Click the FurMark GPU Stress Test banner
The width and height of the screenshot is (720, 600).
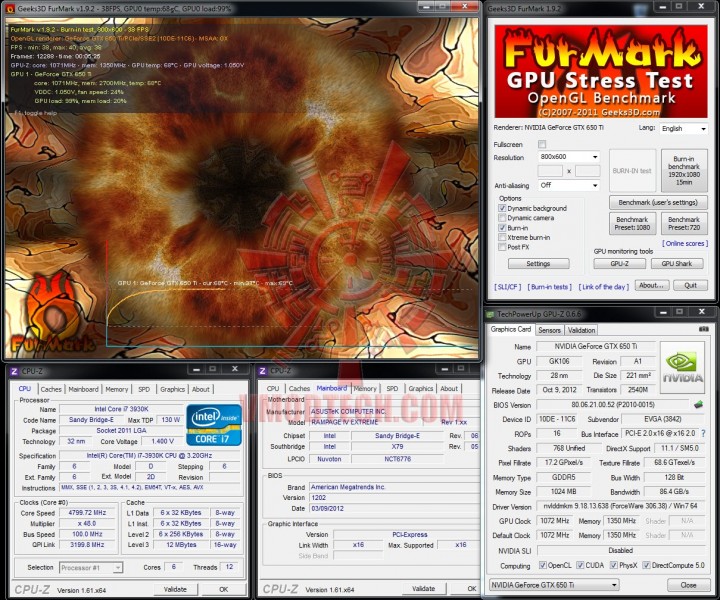(601, 72)
